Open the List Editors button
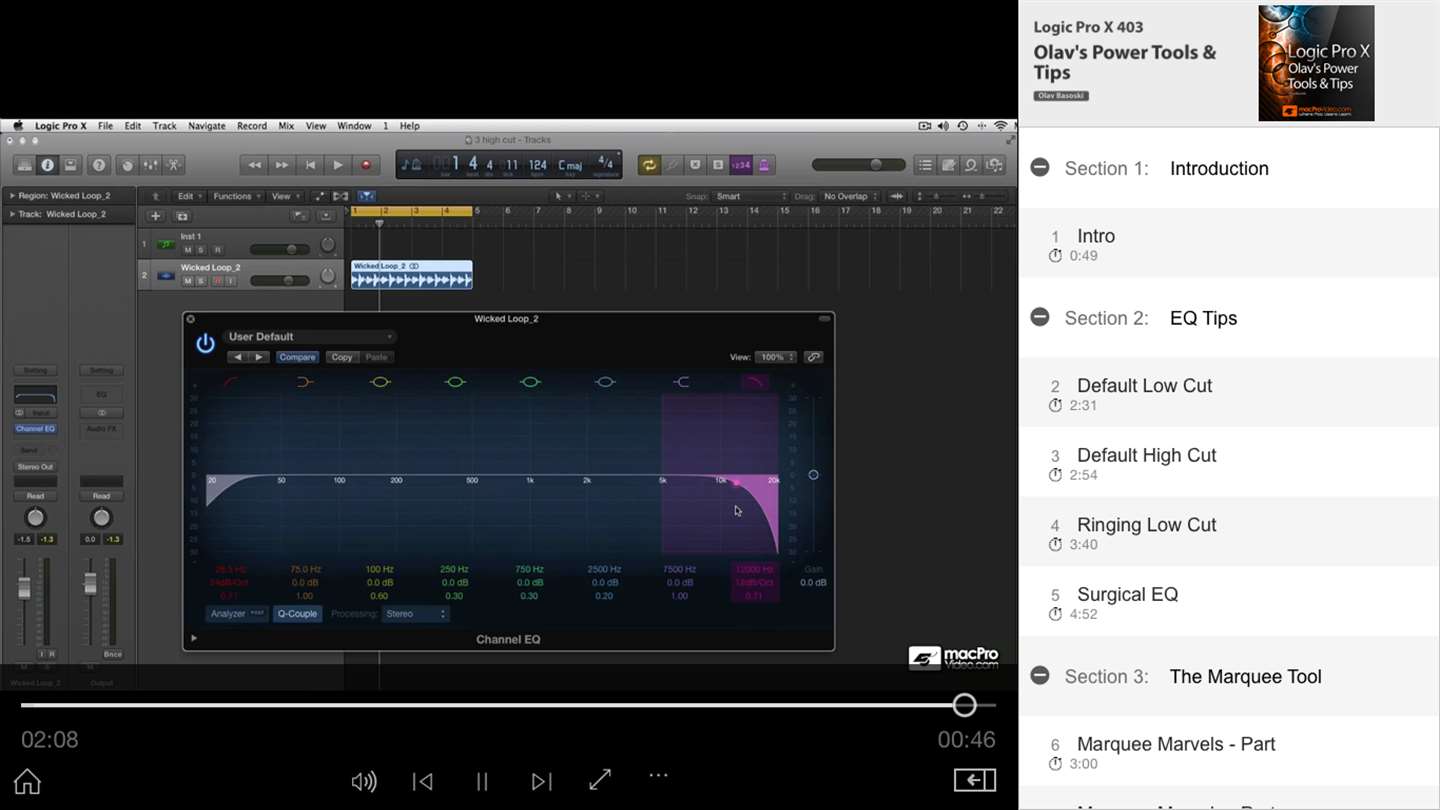This screenshot has width=1440, height=810. (925, 165)
